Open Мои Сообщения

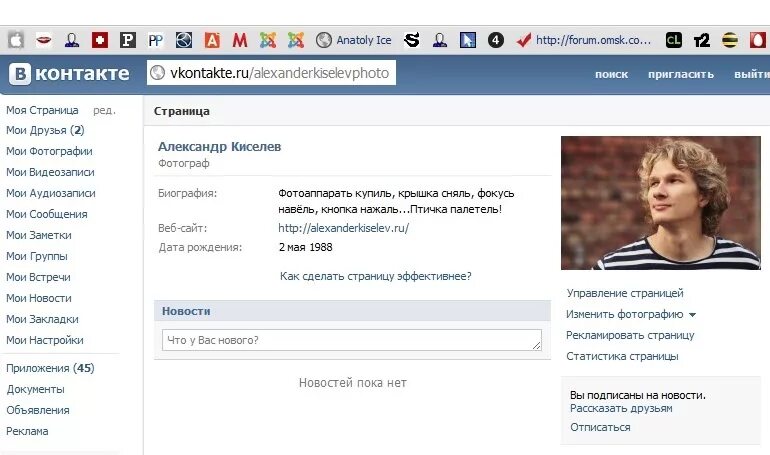click(47, 214)
